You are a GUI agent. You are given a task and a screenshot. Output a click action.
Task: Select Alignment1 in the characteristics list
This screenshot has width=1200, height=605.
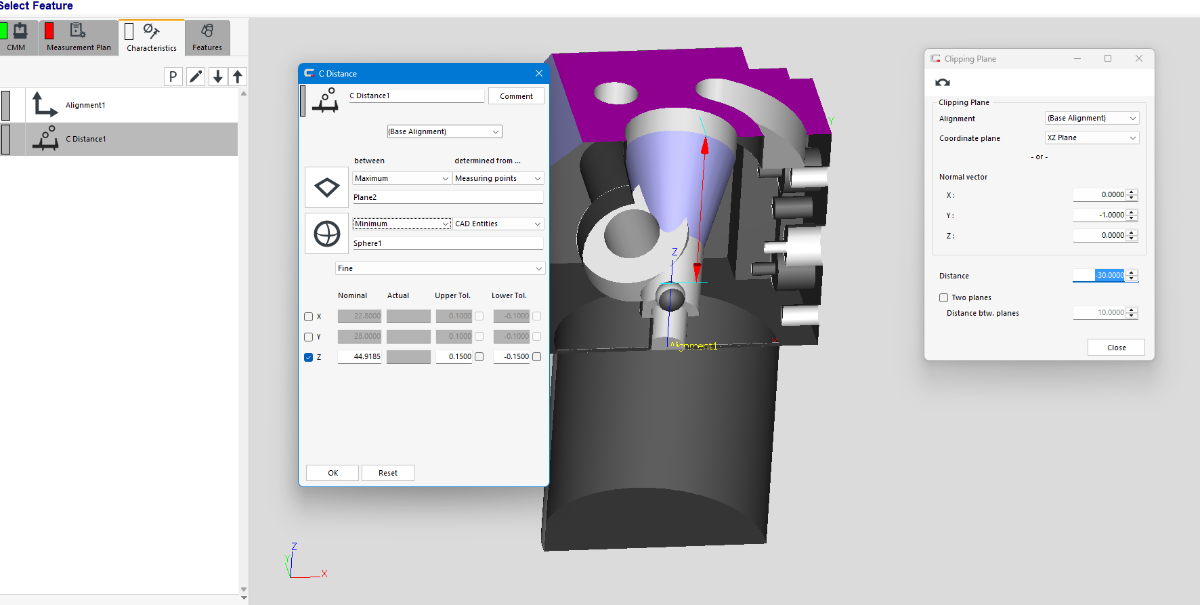[x=85, y=105]
